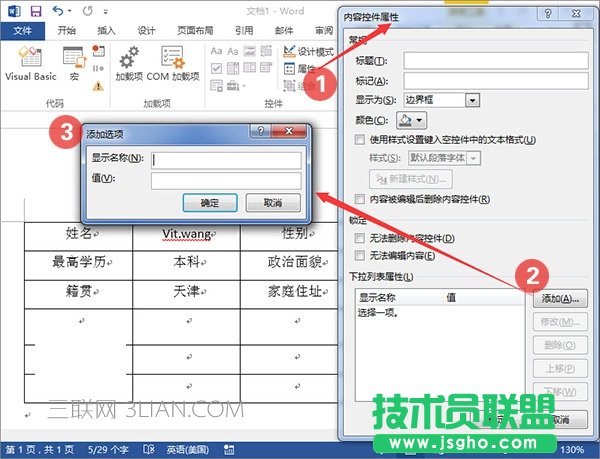Open the 宏 (Macros) button

pos(74,63)
